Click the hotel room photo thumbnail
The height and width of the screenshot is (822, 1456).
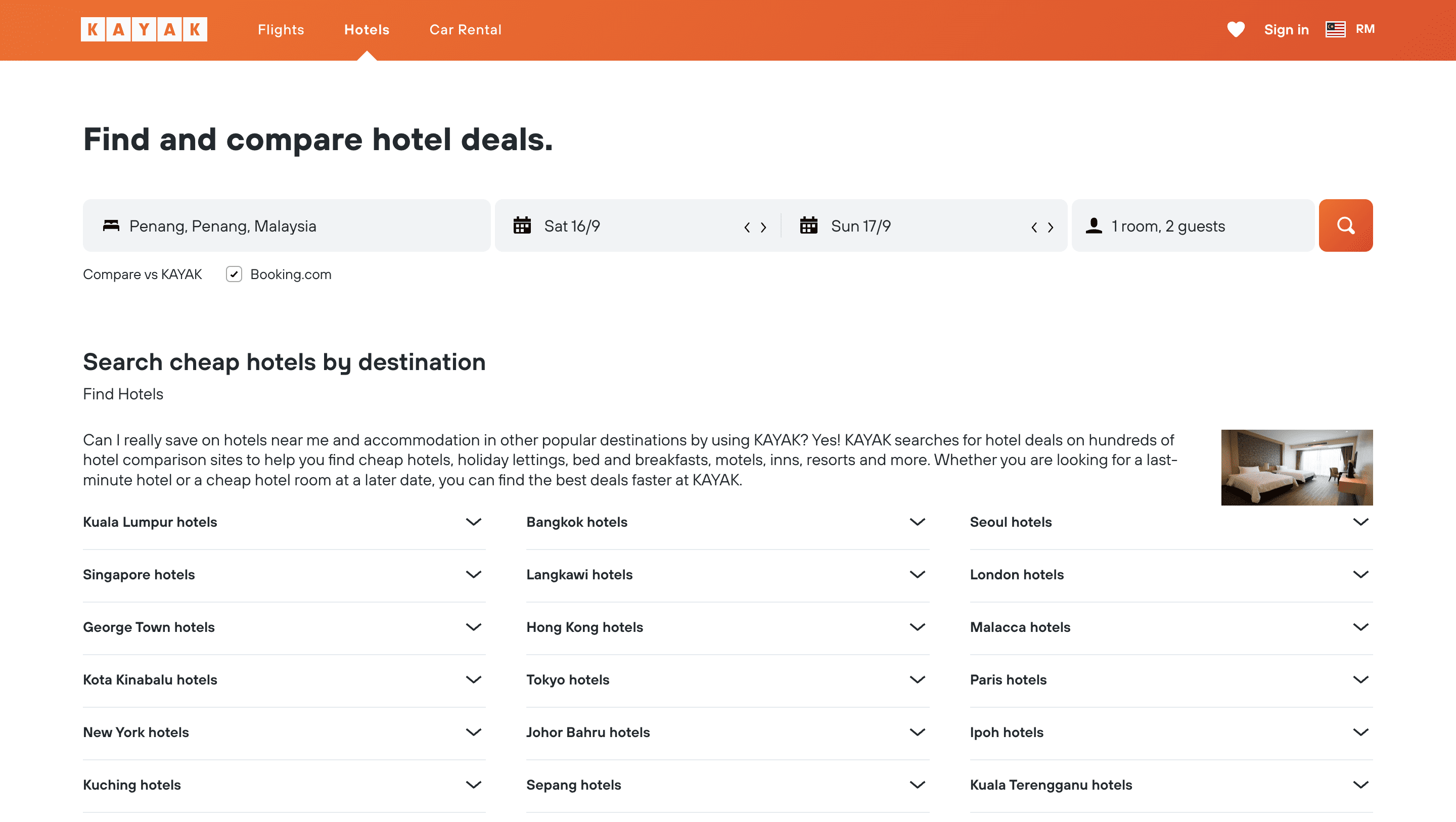(1297, 467)
